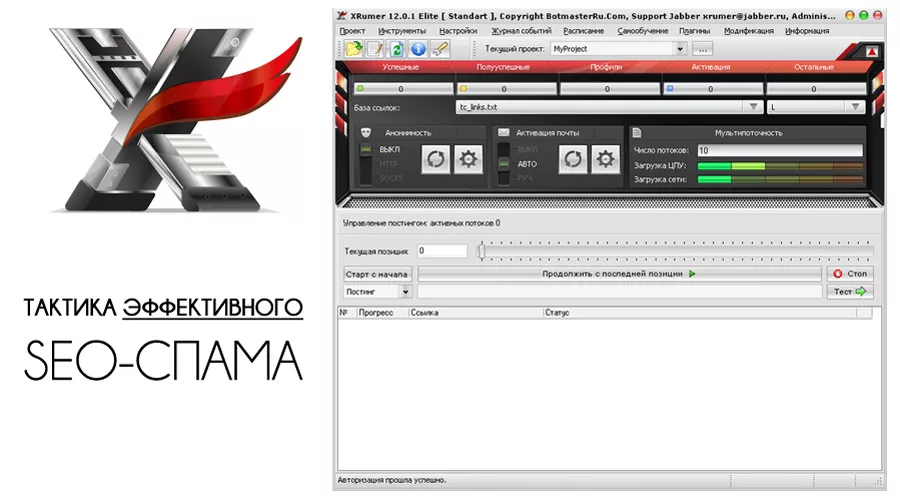Expand the Текущий проект MyProject dropdown

[680, 49]
